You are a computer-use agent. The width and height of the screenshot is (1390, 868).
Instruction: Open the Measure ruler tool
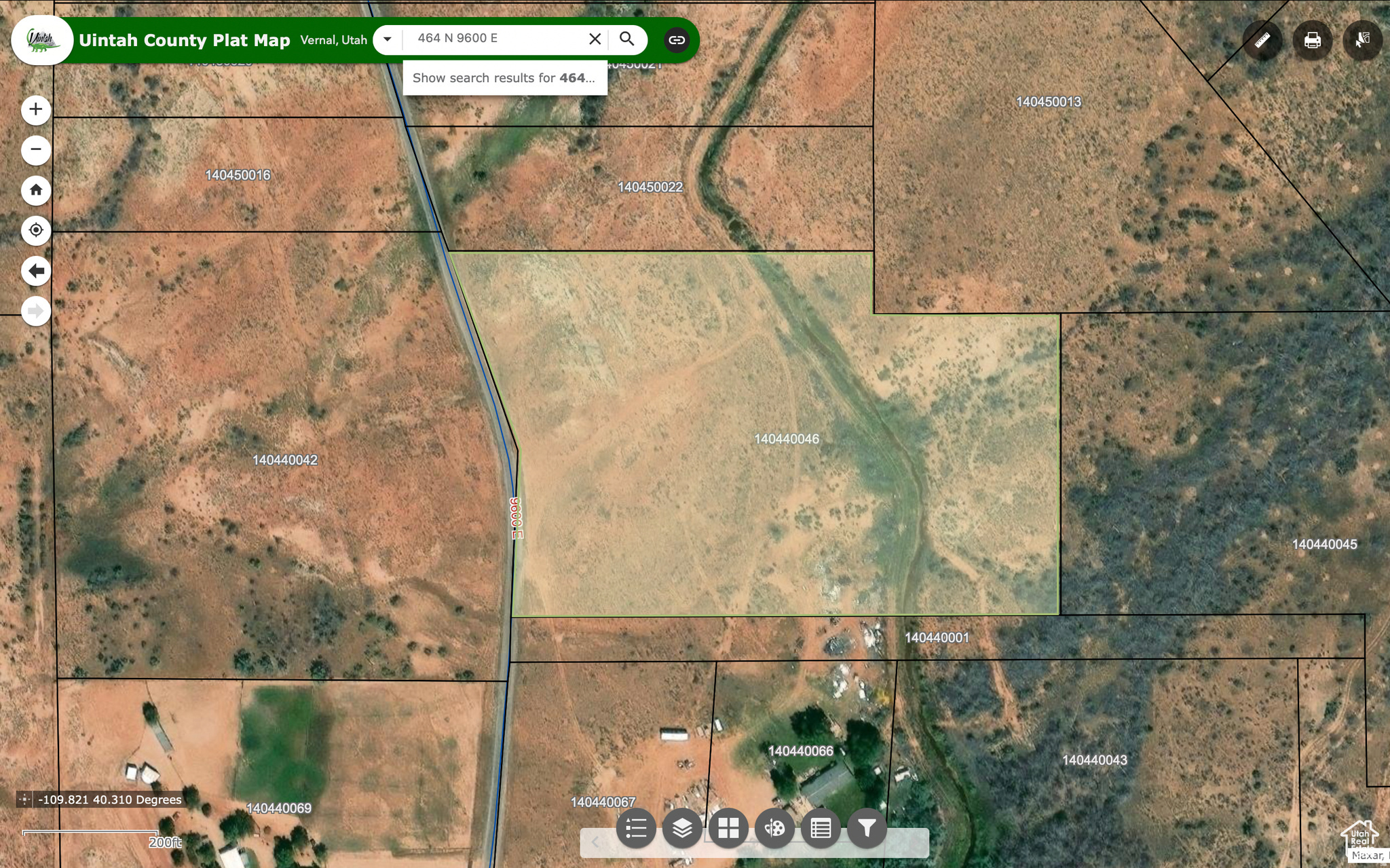click(1262, 41)
